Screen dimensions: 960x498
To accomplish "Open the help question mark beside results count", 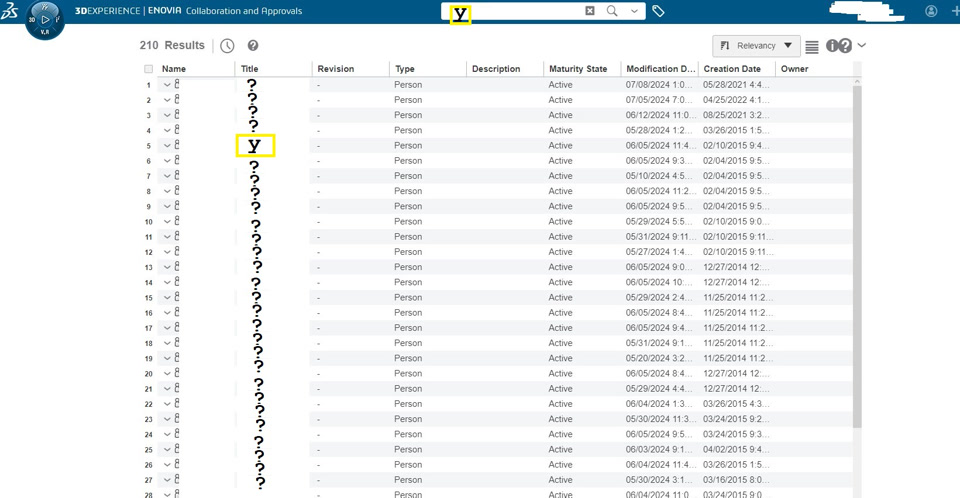I will (x=253, y=45).
